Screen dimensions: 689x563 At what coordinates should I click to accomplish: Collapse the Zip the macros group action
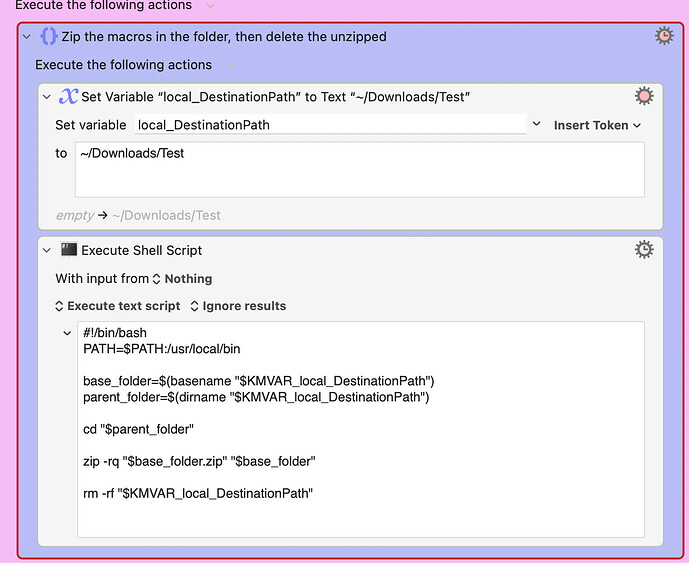click(27, 37)
